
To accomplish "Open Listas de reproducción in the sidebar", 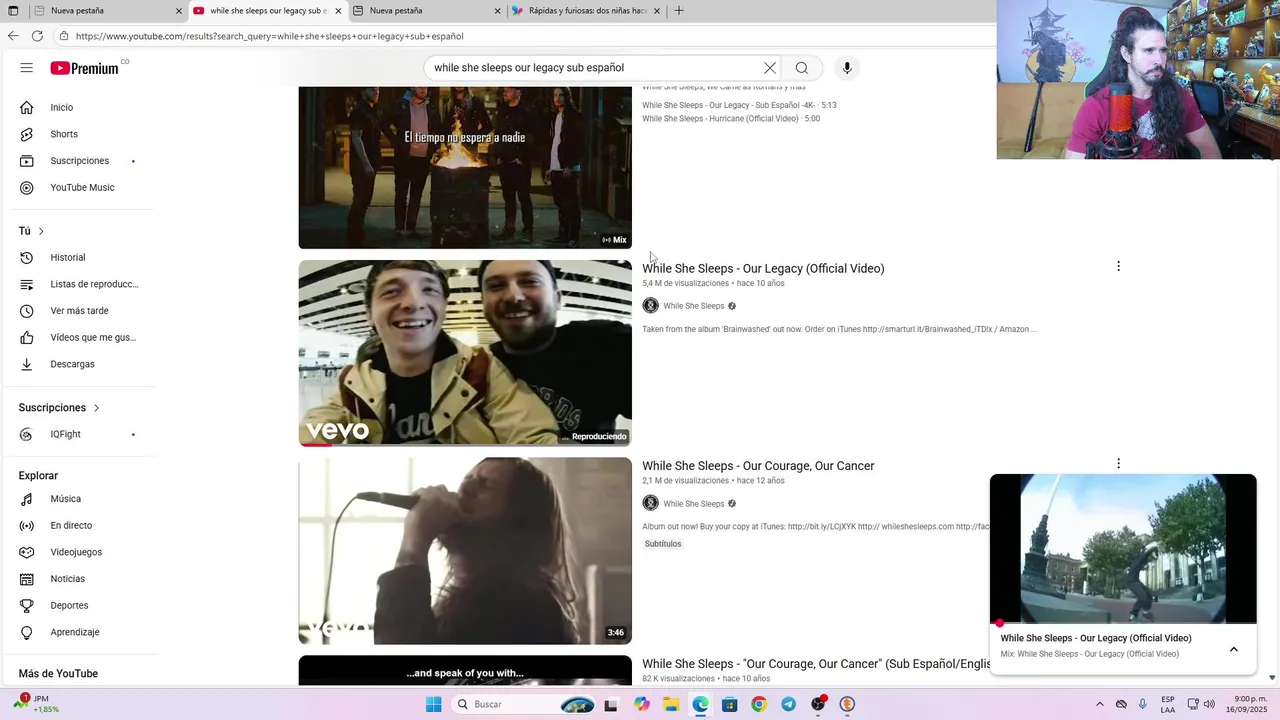I will click(x=78, y=284).
